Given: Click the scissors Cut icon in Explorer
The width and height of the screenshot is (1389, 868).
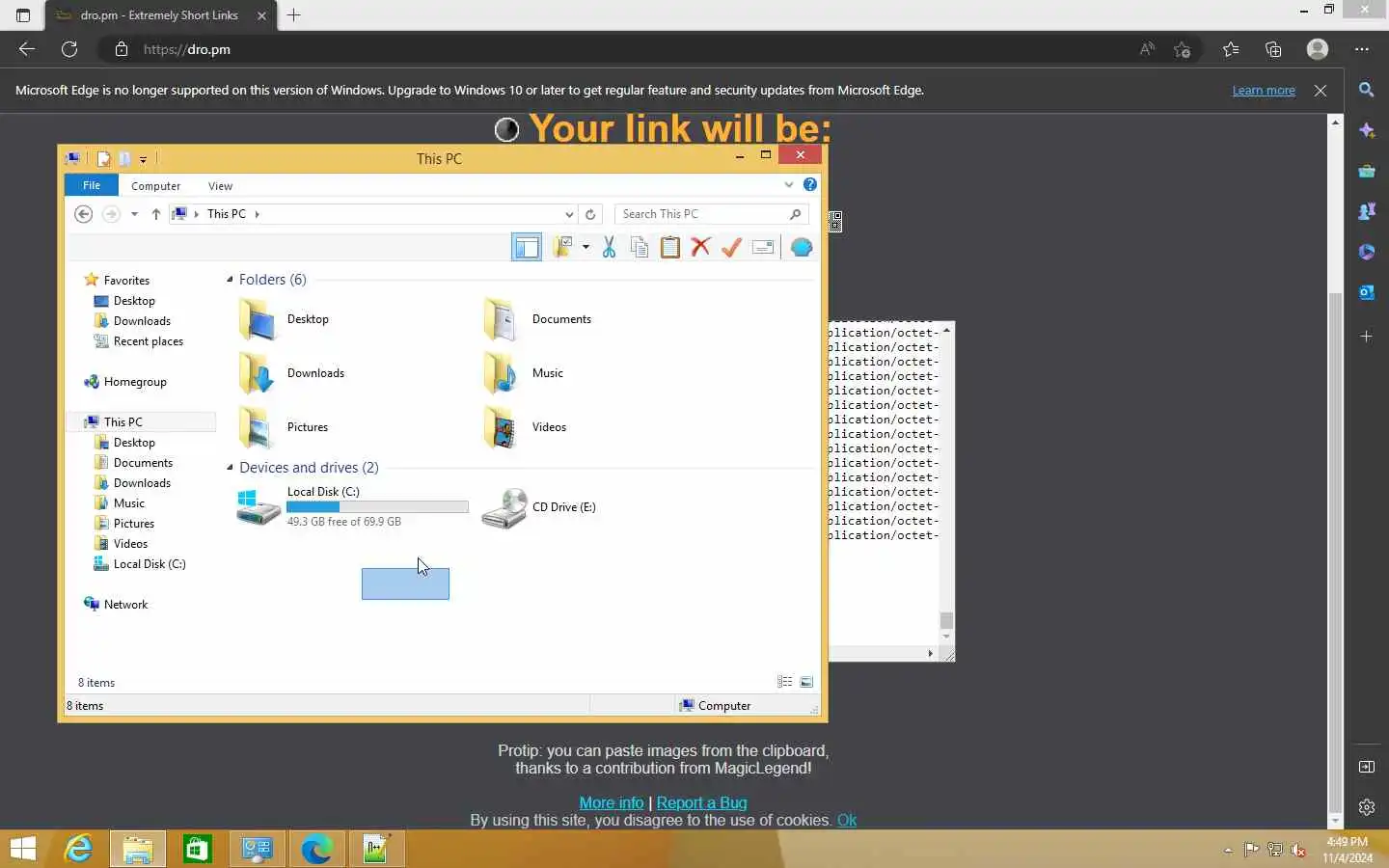Looking at the screenshot, I should tap(609, 248).
